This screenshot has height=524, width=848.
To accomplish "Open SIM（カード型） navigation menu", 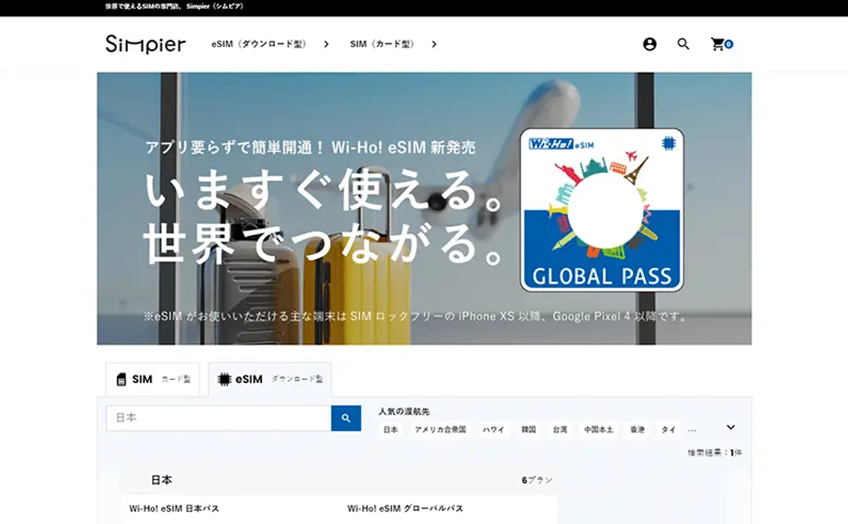I will coord(382,44).
